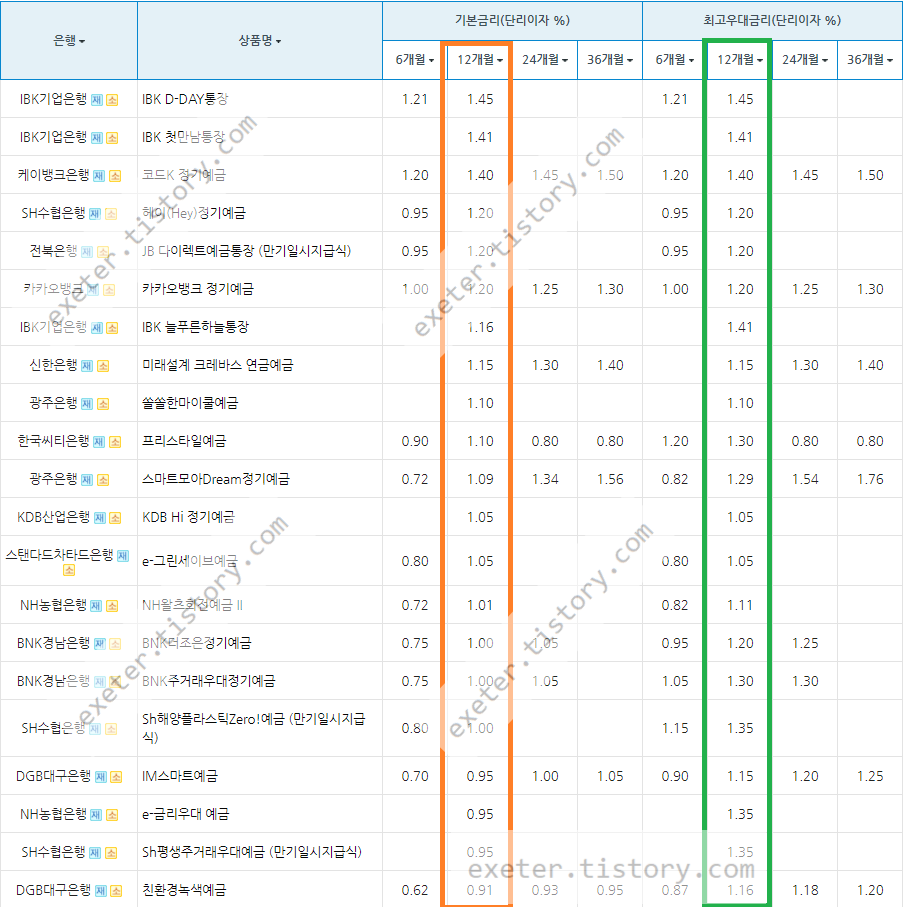Click the yellow 소 icon in IBK 늘푸른하늘통장 row
Viewport: 903px width, 907px height.
pos(112,328)
